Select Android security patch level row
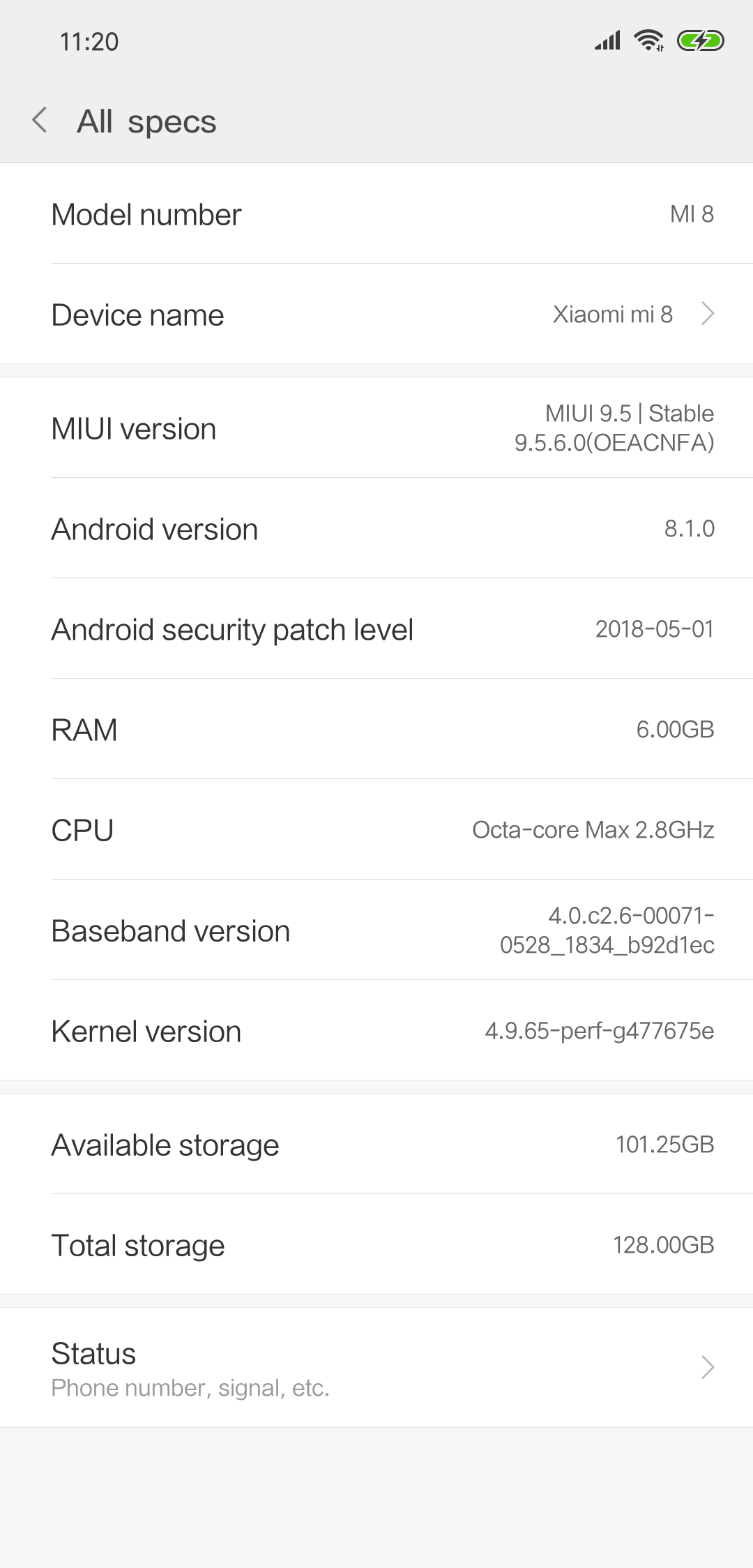Viewport: 753px width, 1568px height. point(376,629)
